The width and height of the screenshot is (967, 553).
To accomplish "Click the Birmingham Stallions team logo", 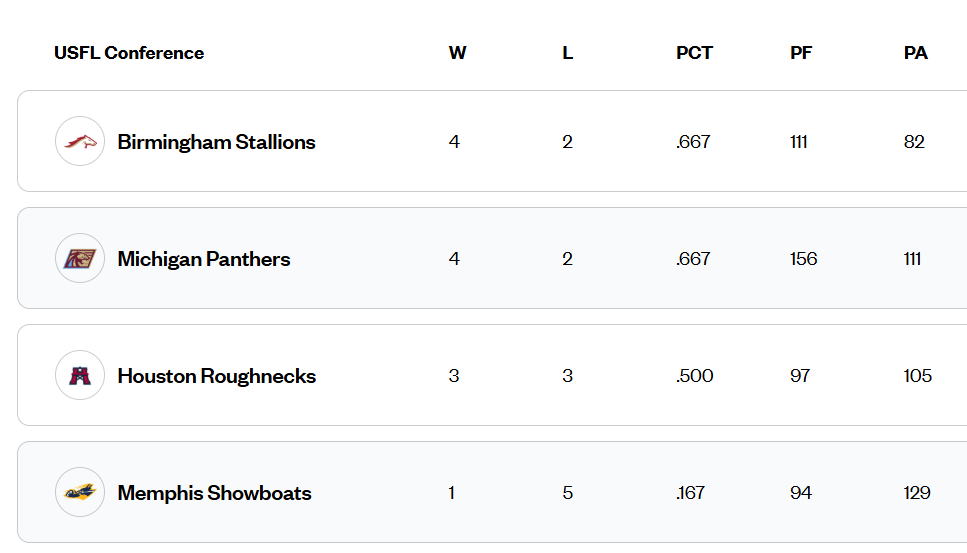I will point(80,142).
